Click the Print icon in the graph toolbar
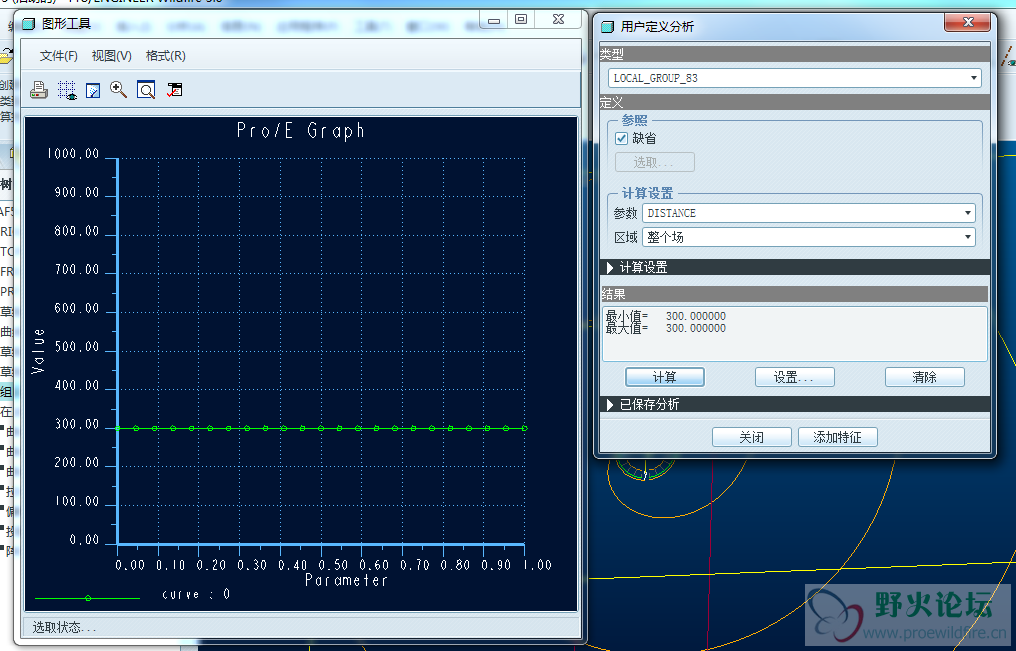This screenshot has height=651, width=1016. click(x=39, y=90)
